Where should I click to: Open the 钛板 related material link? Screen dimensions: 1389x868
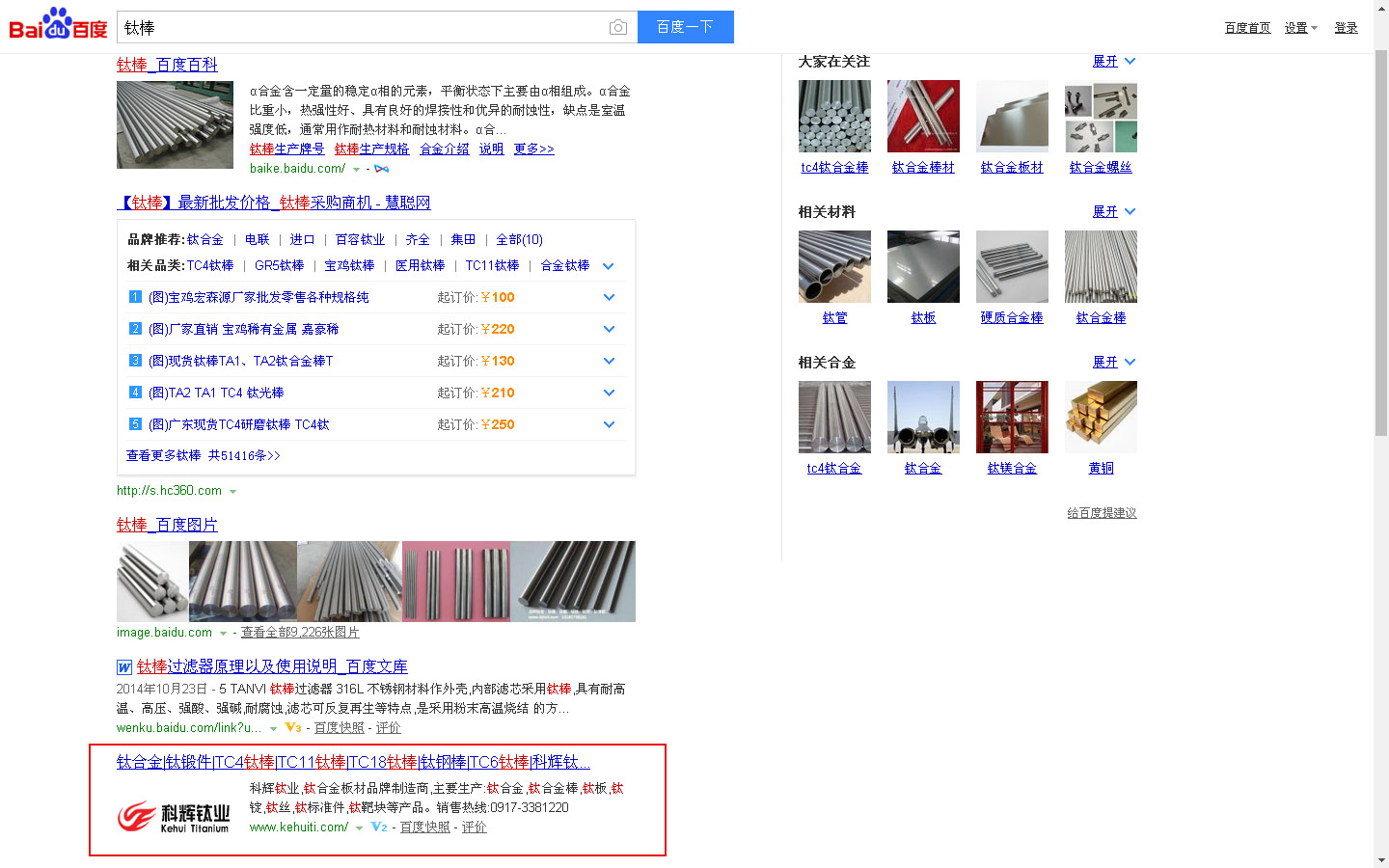923,318
